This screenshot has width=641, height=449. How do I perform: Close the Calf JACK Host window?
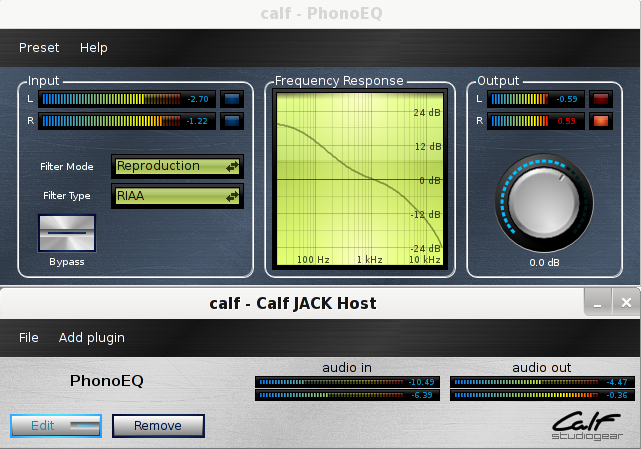[626, 303]
